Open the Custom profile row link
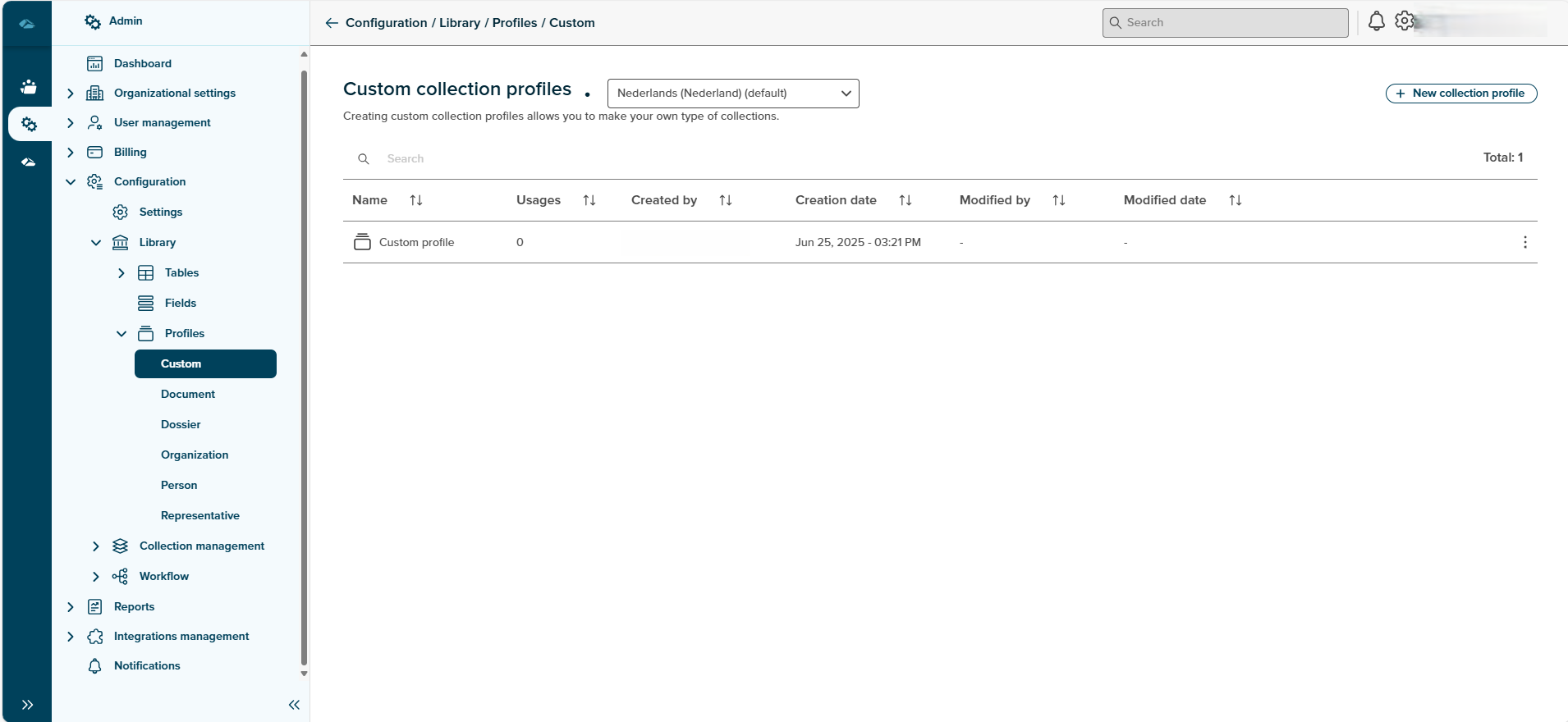This screenshot has width=1568, height=722. tap(416, 243)
